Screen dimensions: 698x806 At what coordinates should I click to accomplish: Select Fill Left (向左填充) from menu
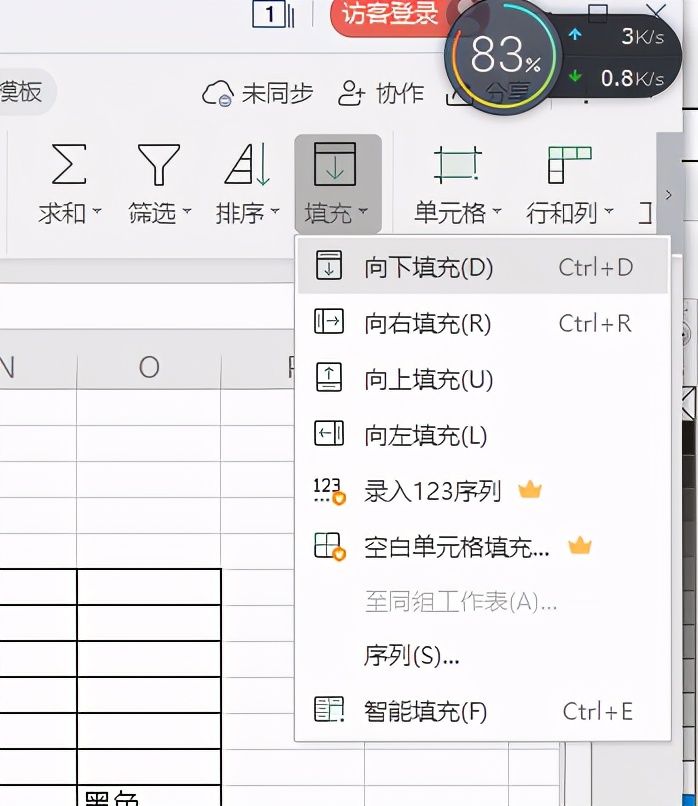[x=483, y=435]
